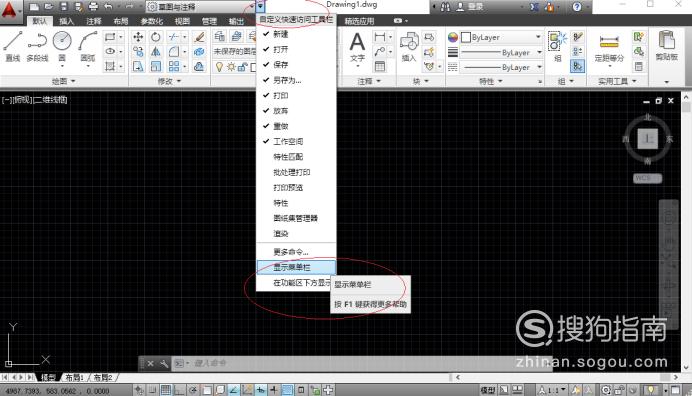Click the Group (组) icon
692x396 pixels.
557,46
